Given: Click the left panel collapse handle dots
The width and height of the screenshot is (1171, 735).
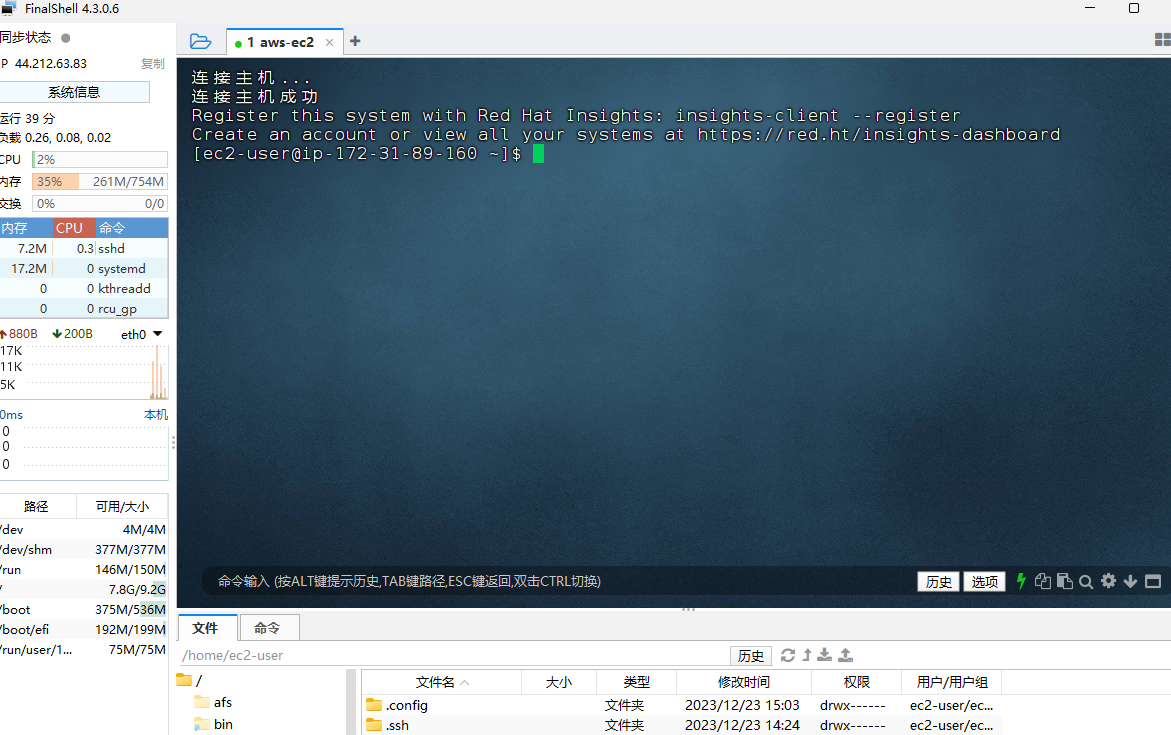Looking at the screenshot, I should pos(173,443).
